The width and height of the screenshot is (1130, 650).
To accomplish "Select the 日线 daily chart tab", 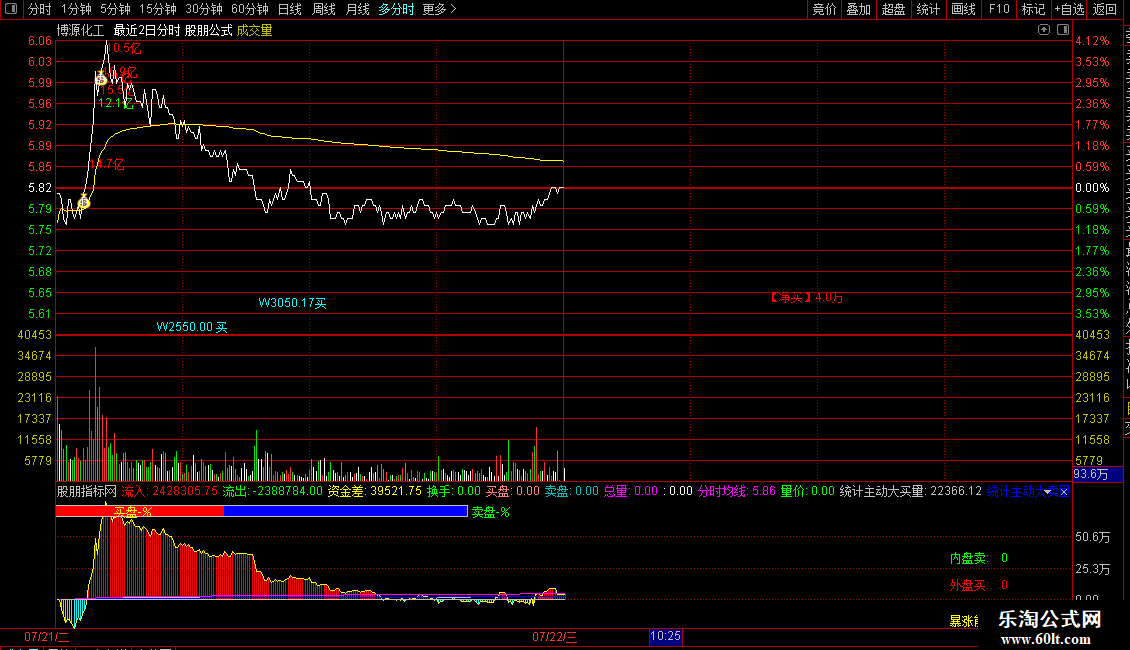I will [x=290, y=9].
